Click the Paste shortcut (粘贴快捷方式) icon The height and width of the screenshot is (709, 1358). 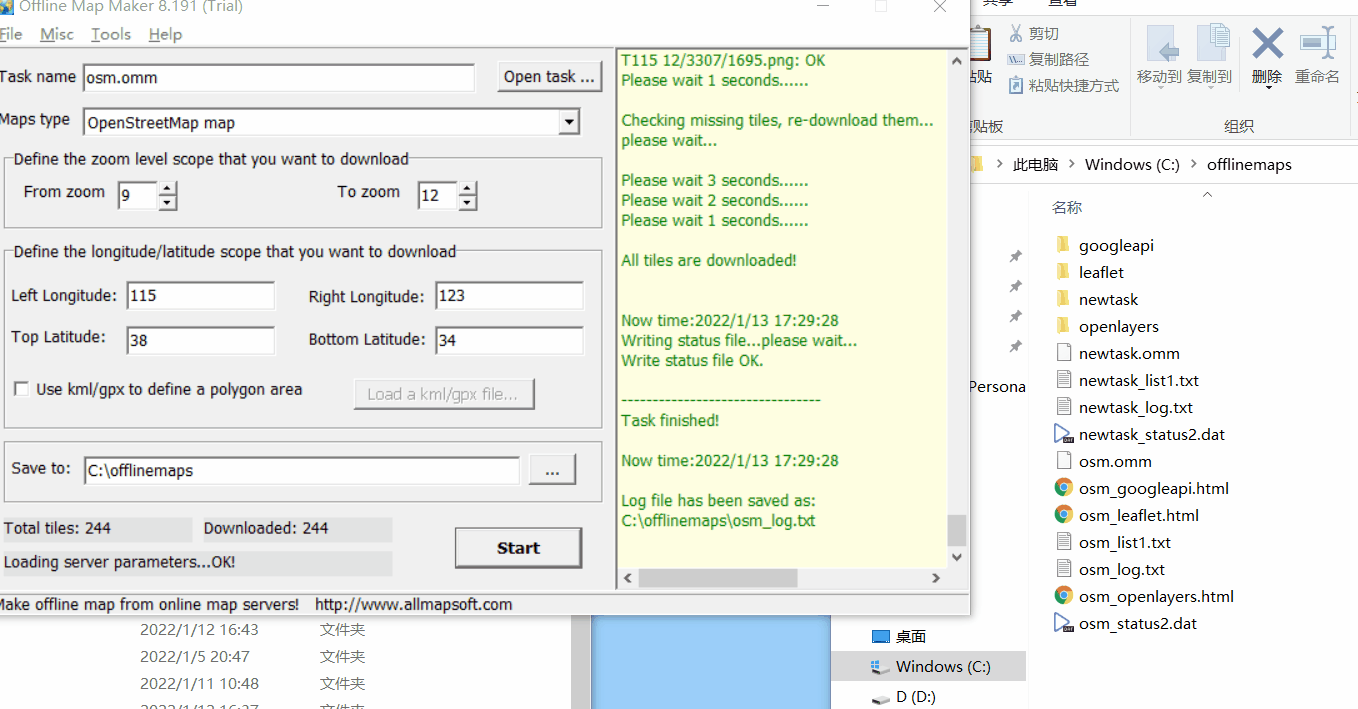pos(1016,86)
